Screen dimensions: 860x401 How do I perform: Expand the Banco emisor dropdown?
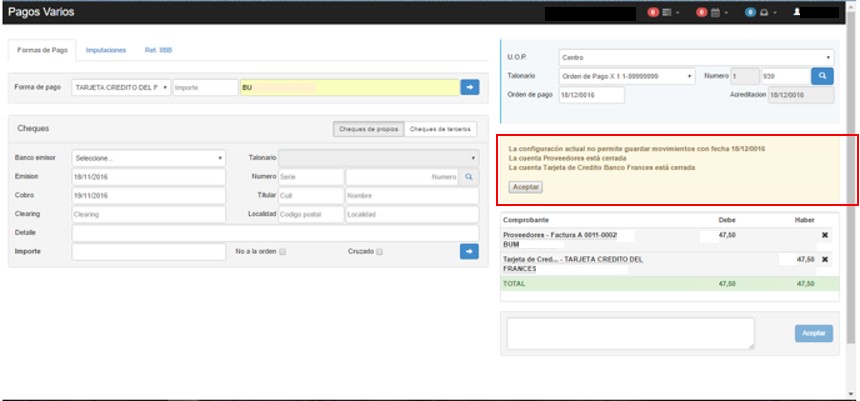(x=148, y=158)
